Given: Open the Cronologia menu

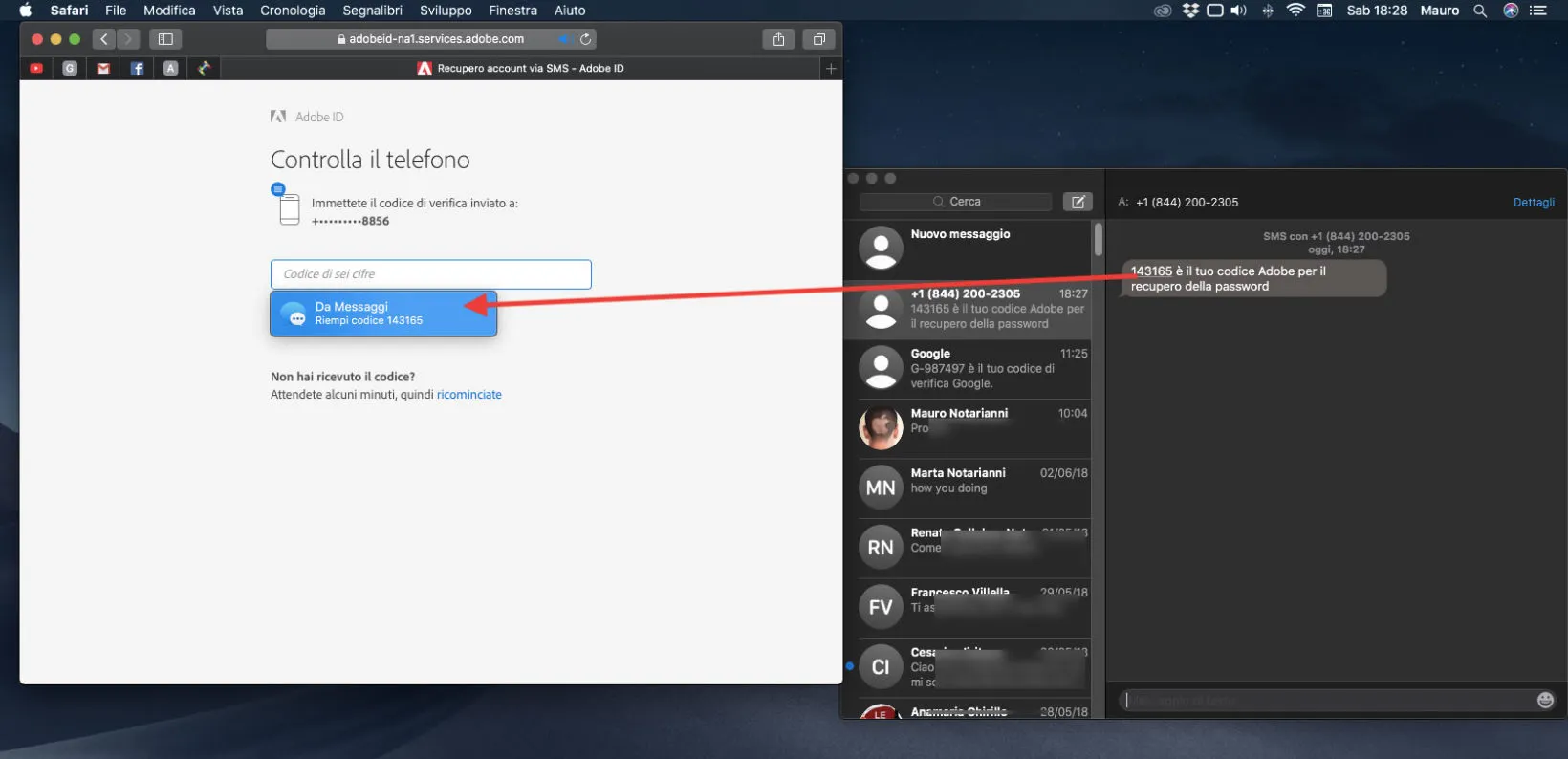Looking at the screenshot, I should 293,11.
